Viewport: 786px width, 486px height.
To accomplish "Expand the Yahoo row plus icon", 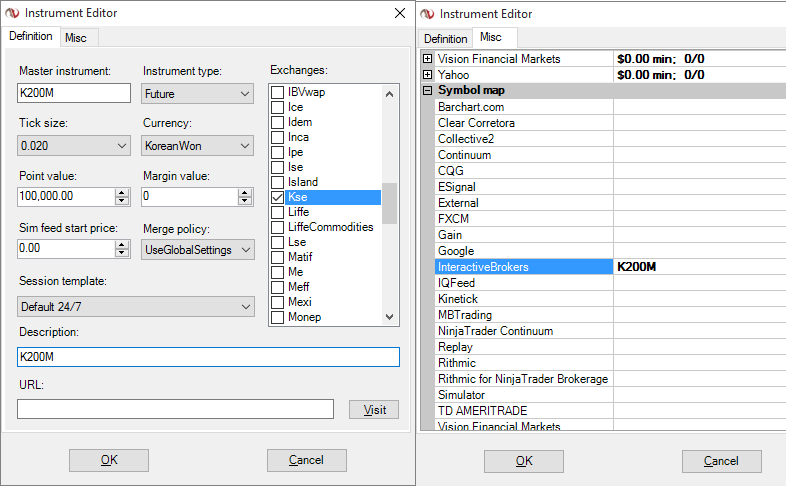I will 428,75.
